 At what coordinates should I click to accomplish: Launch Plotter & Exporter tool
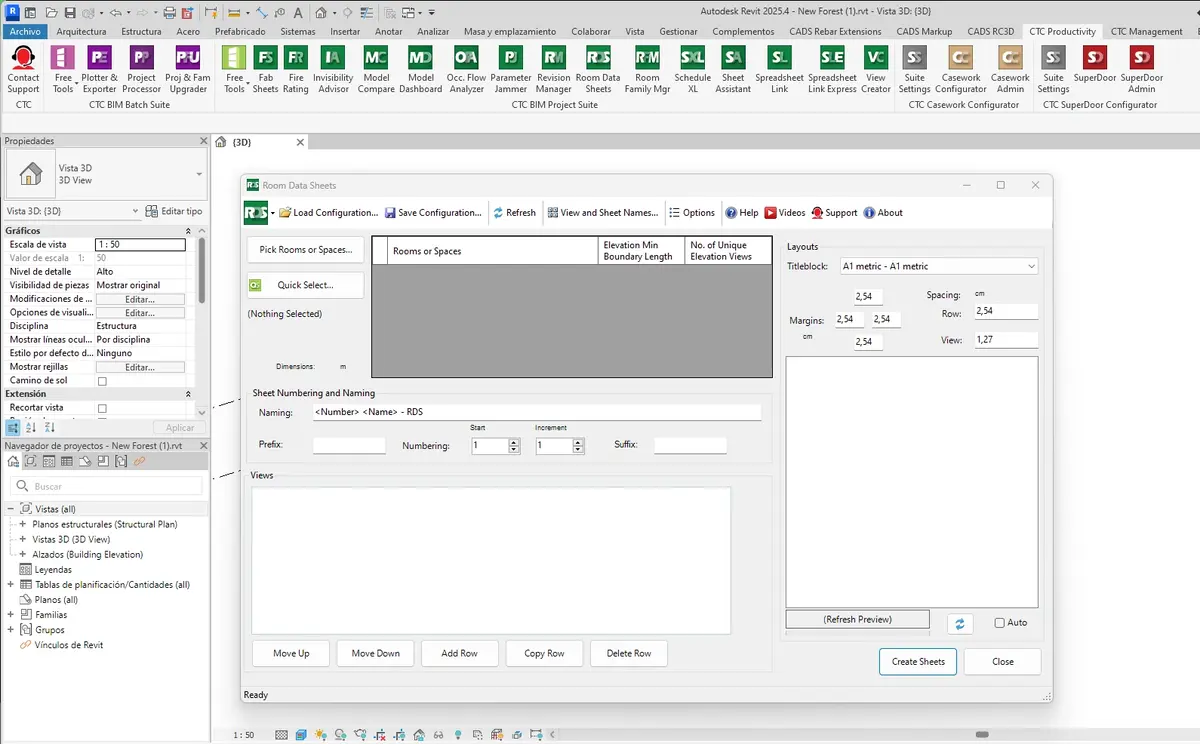click(x=99, y=70)
